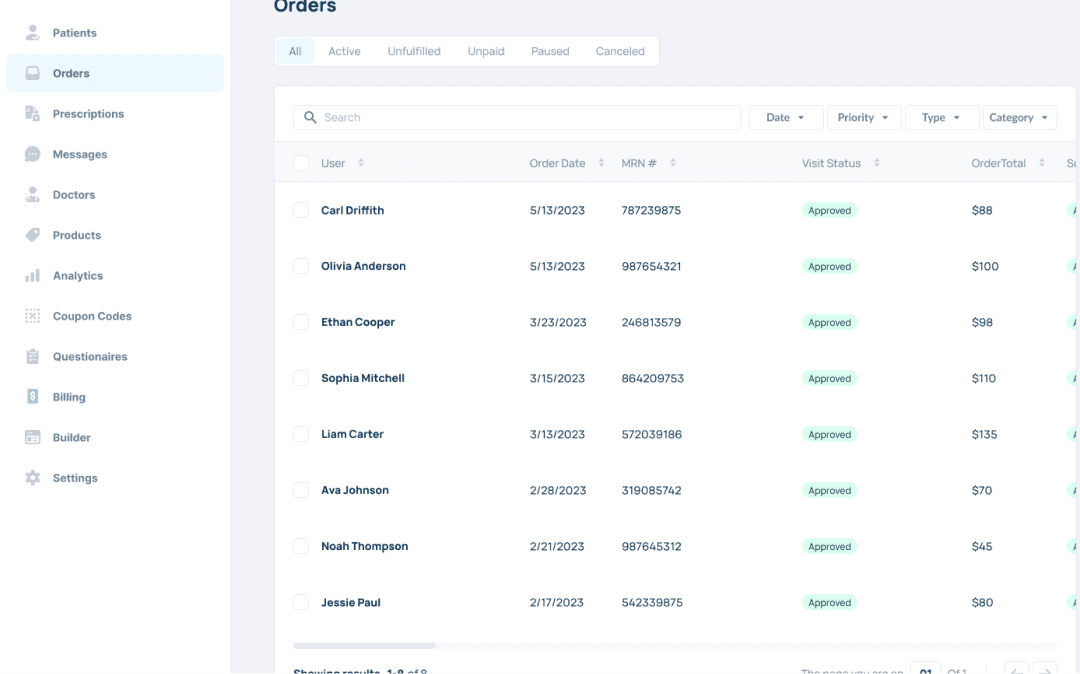The height and width of the screenshot is (674, 1080).
Task: Expand the Category filter dropdown
Action: pyautogui.click(x=1019, y=118)
